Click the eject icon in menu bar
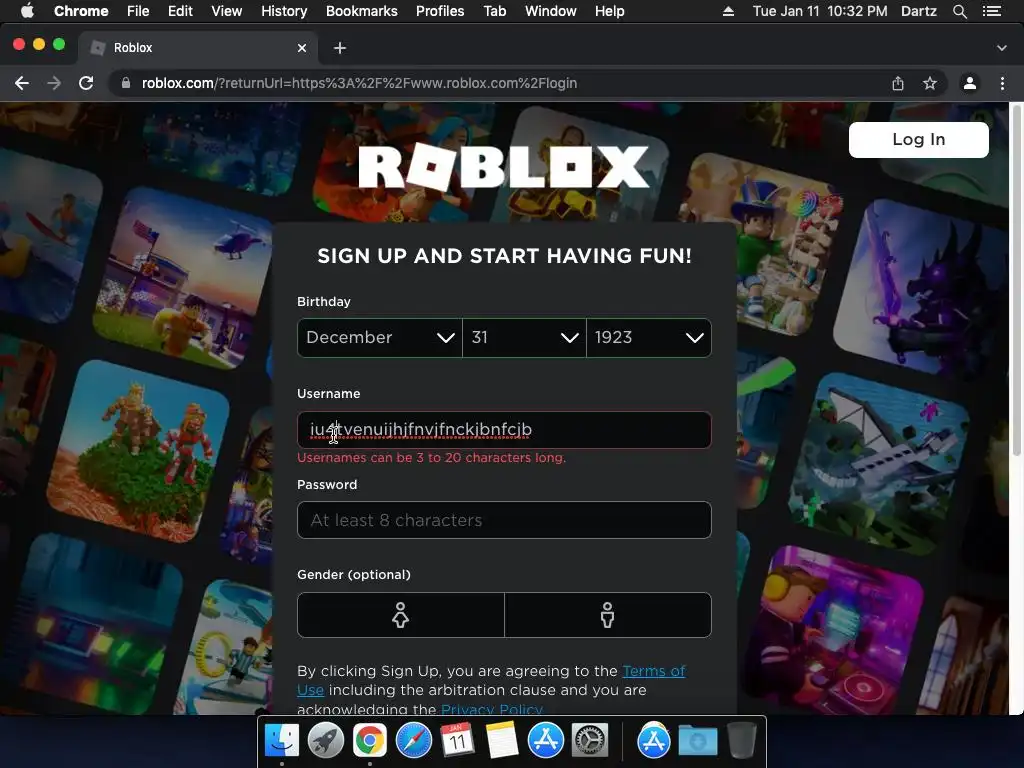The width and height of the screenshot is (1024, 768). pyautogui.click(x=728, y=11)
